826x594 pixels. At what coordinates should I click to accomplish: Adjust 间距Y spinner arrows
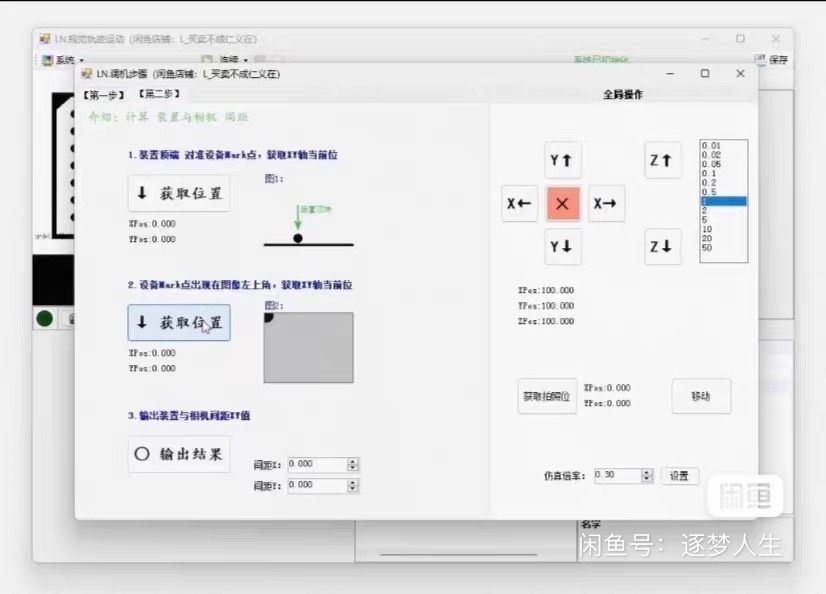352,485
